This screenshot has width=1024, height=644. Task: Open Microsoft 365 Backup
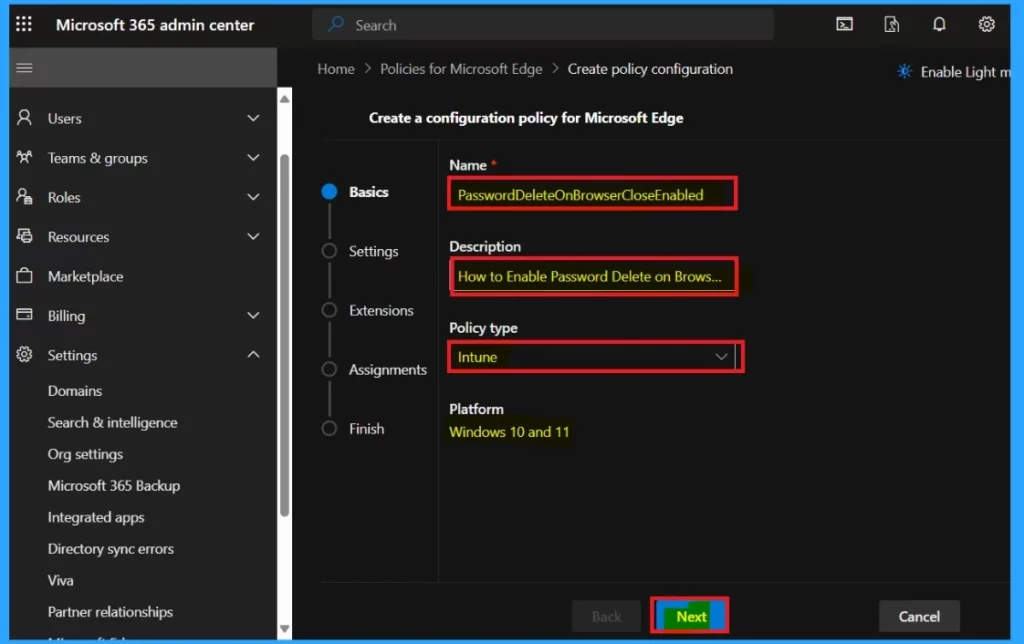pos(114,485)
